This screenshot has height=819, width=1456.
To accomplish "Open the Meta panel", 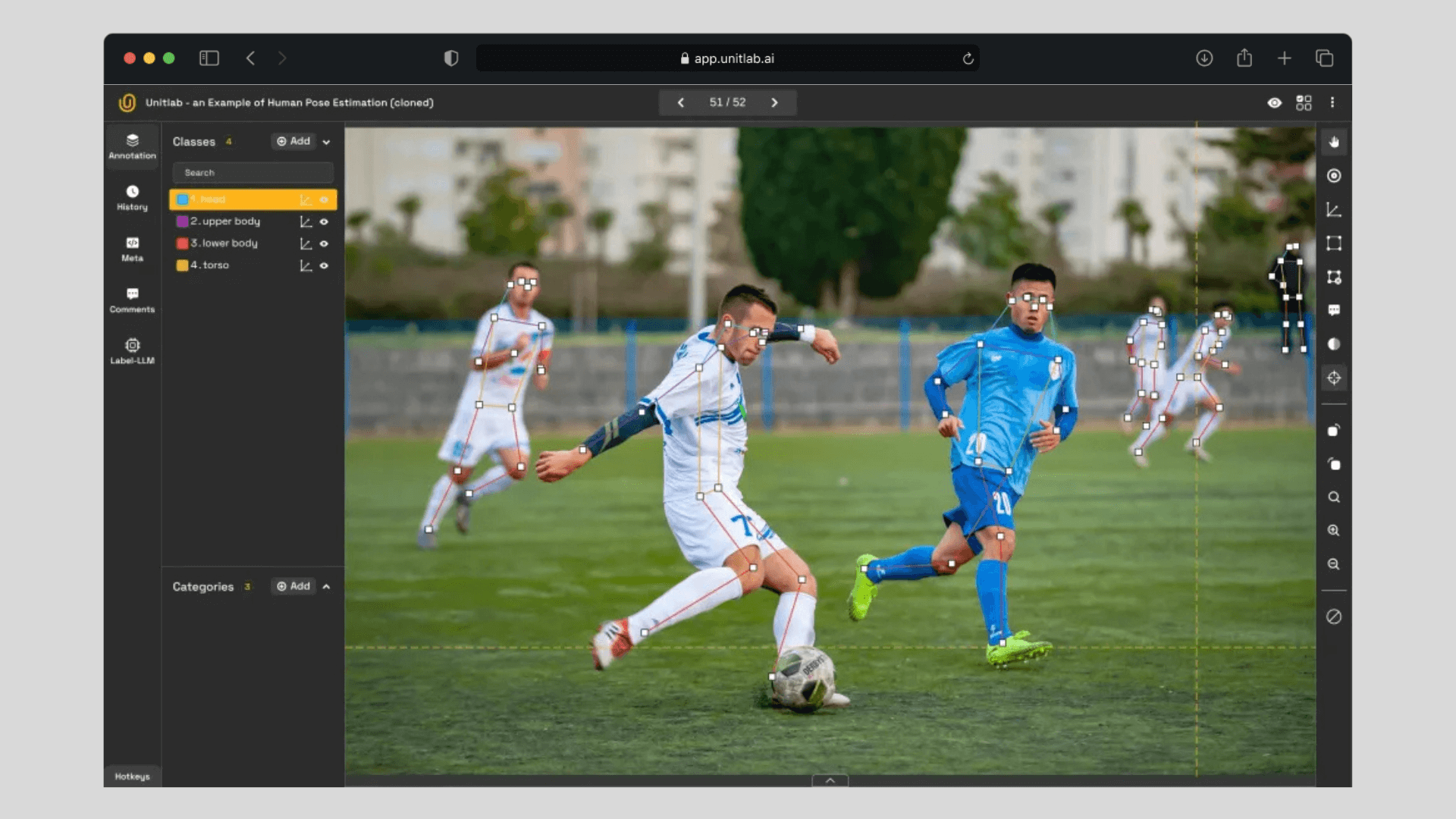I will tap(132, 249).
